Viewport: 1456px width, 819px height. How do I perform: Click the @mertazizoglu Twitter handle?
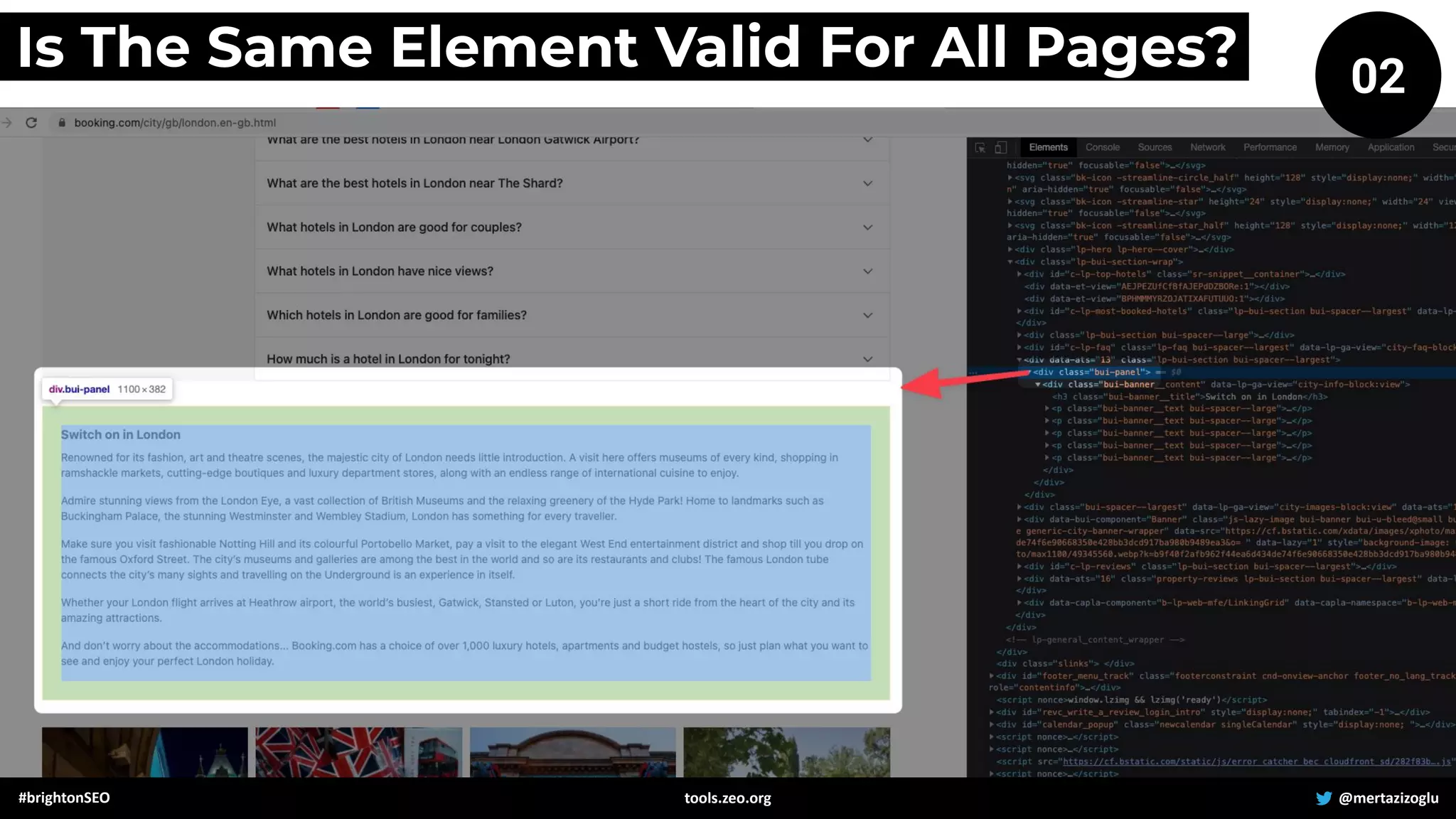coord(1388,798)
